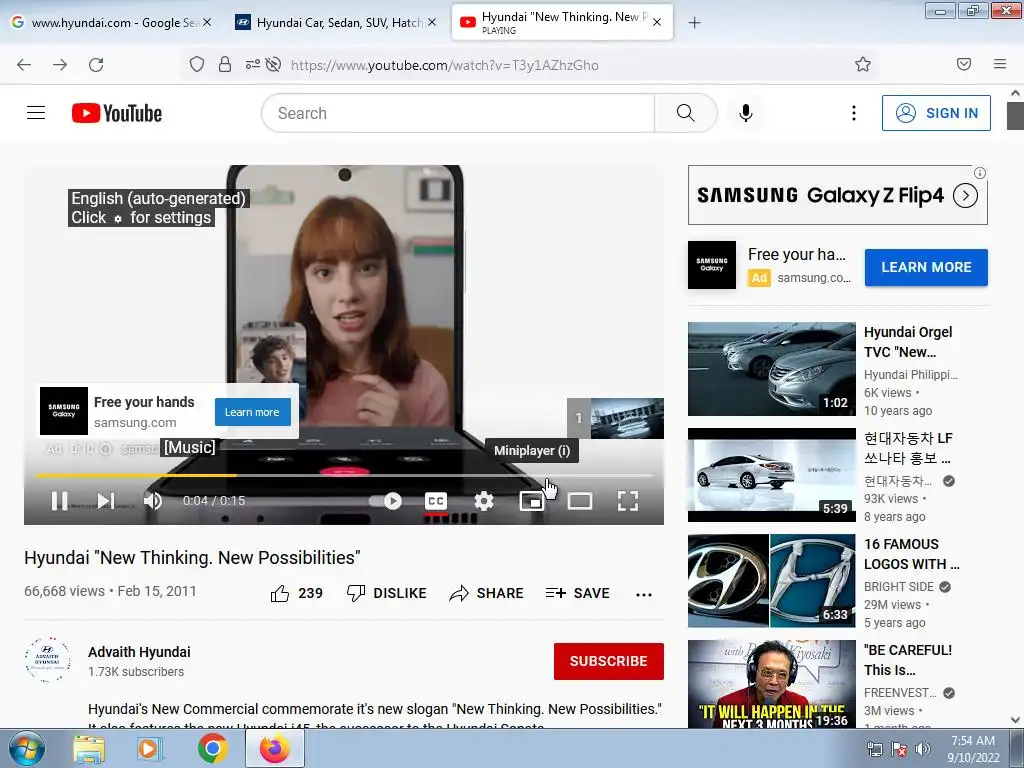The image size is (1024, 768).
Task: Open the SHARE option
Action: tap(487, 593)
